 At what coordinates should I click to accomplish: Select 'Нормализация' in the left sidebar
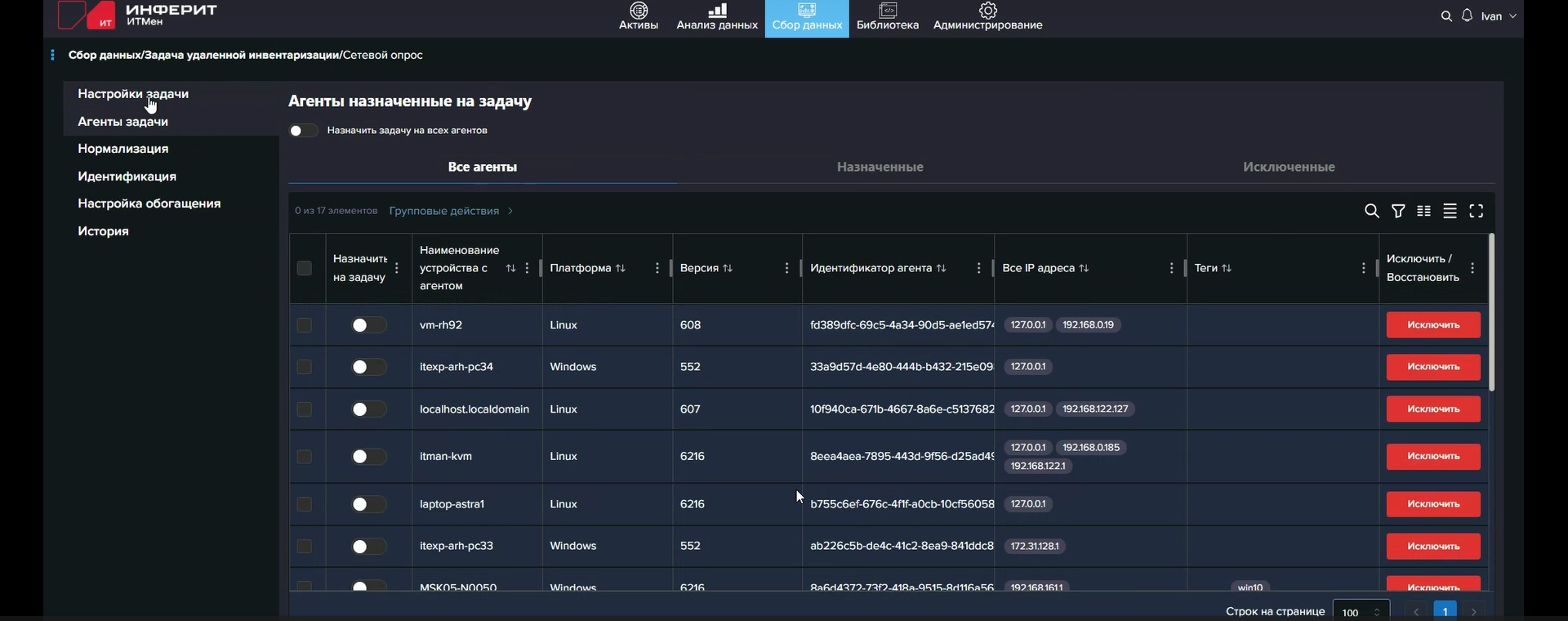[x=123, y=149]
